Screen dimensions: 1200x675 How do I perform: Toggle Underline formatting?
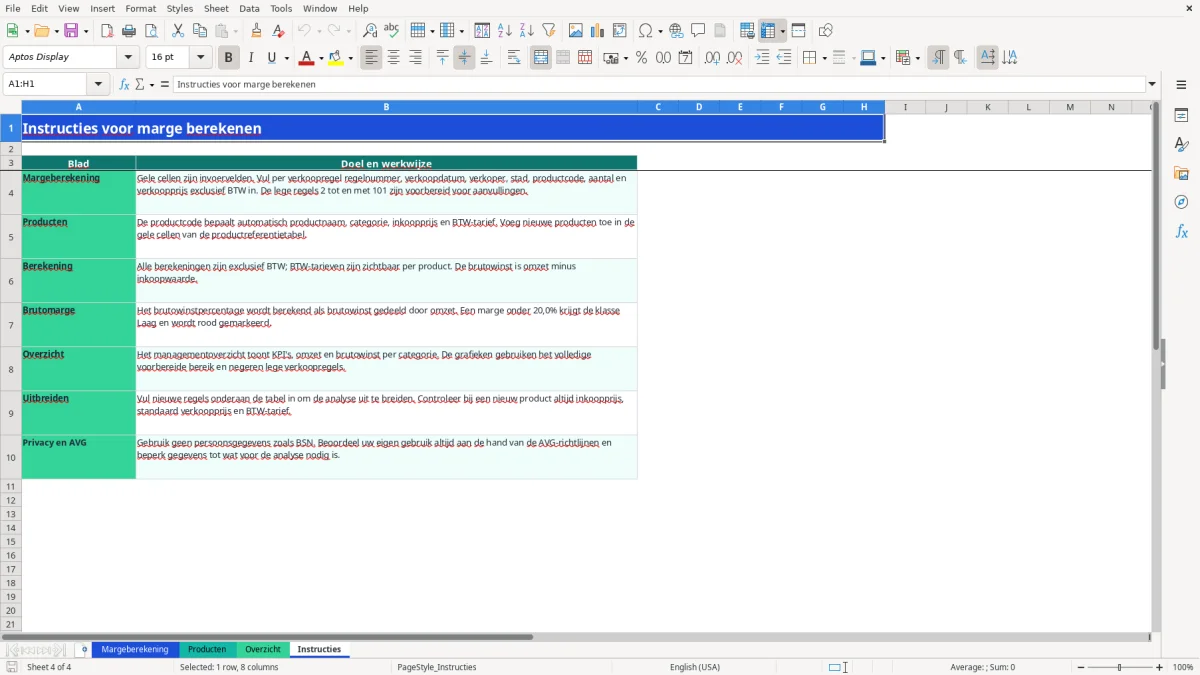coord(271,58)
